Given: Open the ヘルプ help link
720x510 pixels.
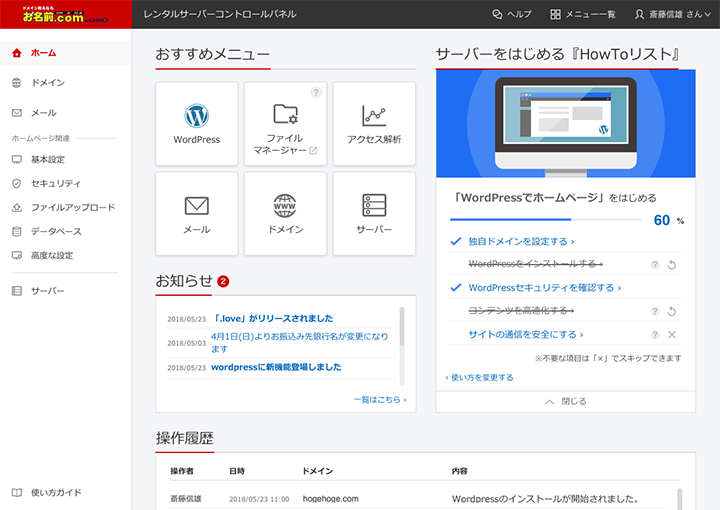Looking at the screenshot, I should coord(512,14).
